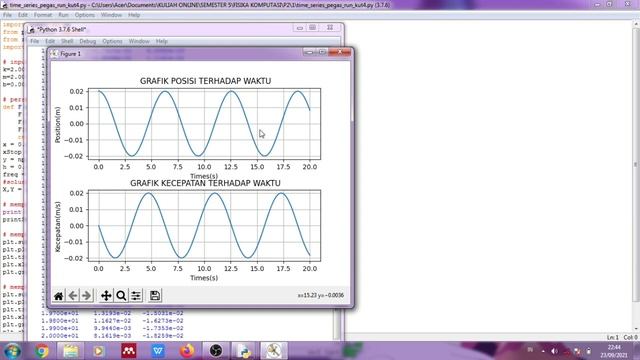Image resolution: width=640 pixels, height=360 pixels.
Task: Open the media player taskbar icon
Action: (x=98, y=351)
